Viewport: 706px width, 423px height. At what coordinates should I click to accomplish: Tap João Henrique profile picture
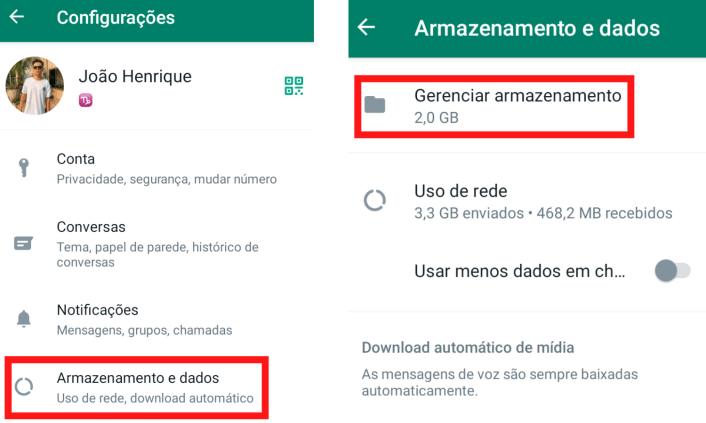tap(35, 86)
